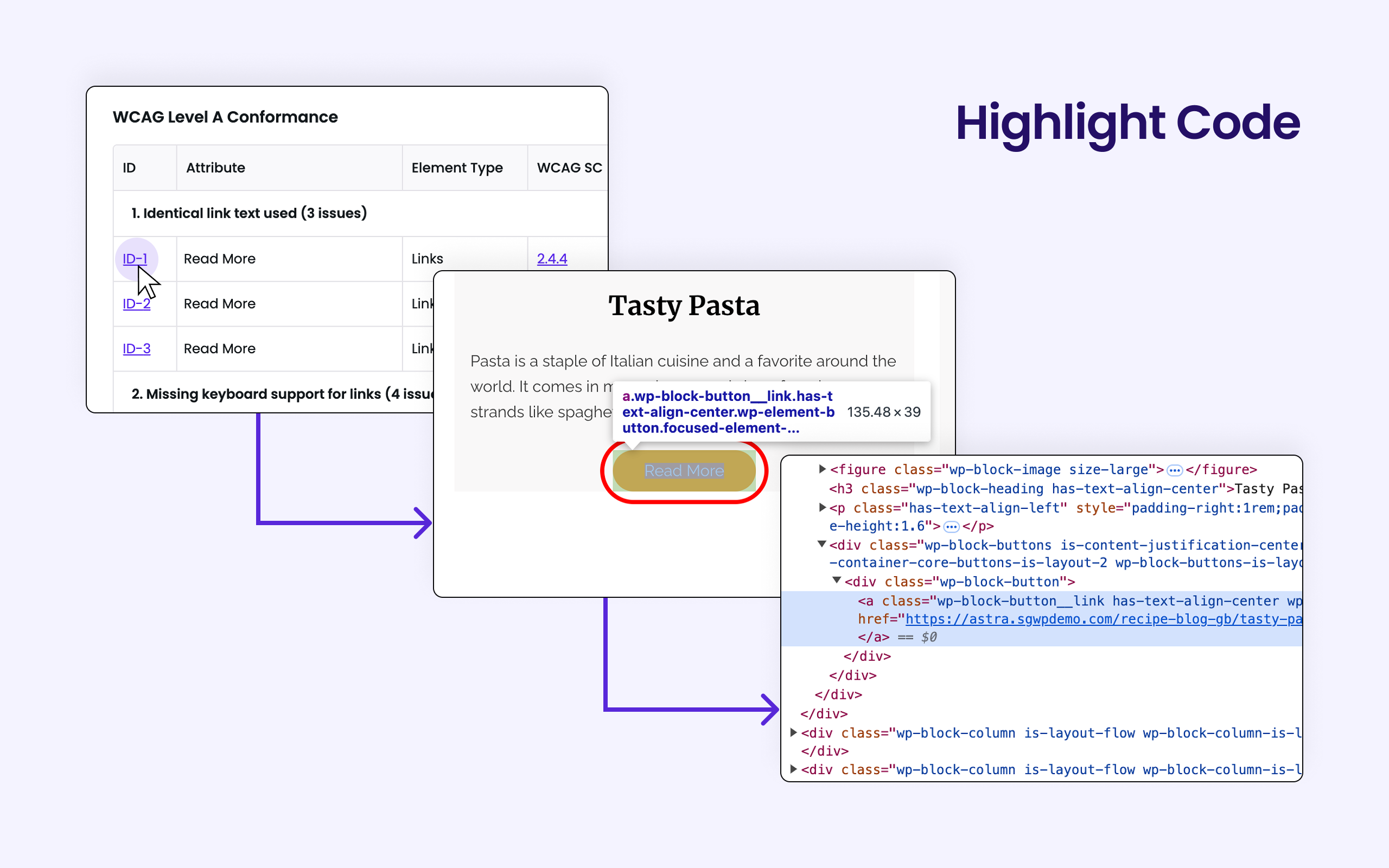Viewport: 1389px width, 868px height.
Task: Click the Identical link text used section heading
Action: (249, 213)
